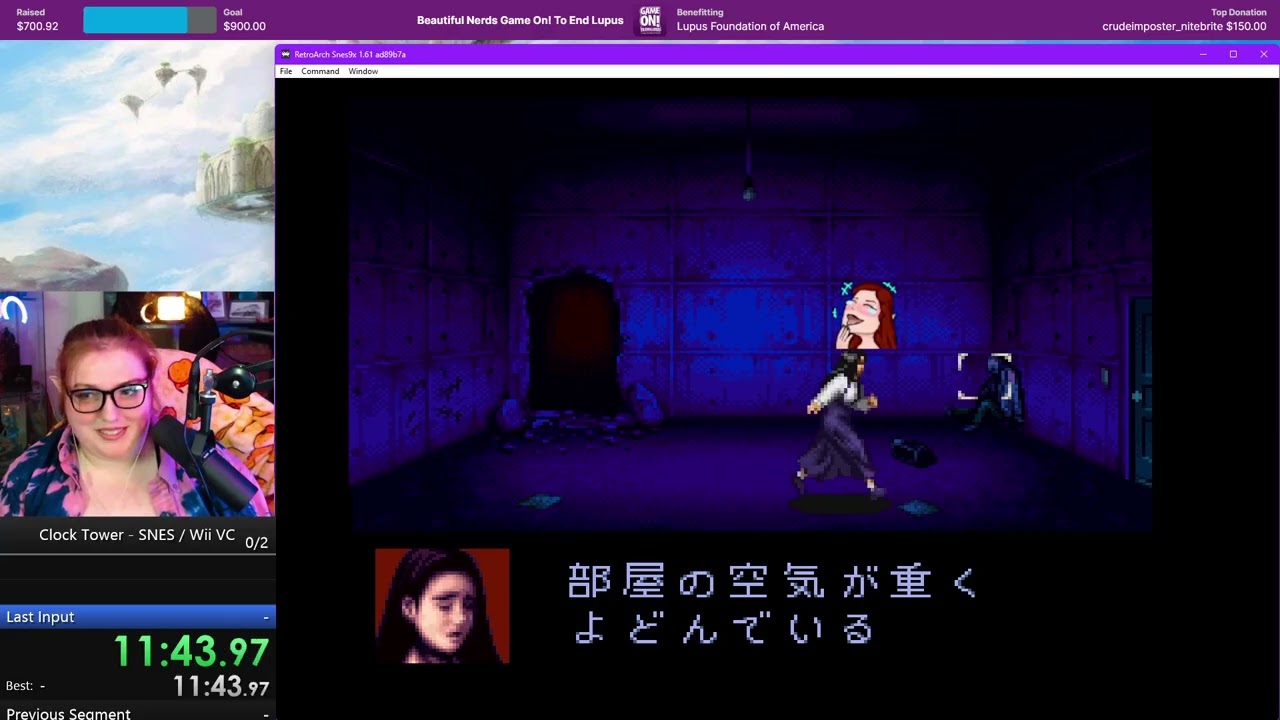Click the Top Donation label
The height and width of the screenshot is (720, 1280).
[1239, 12]
